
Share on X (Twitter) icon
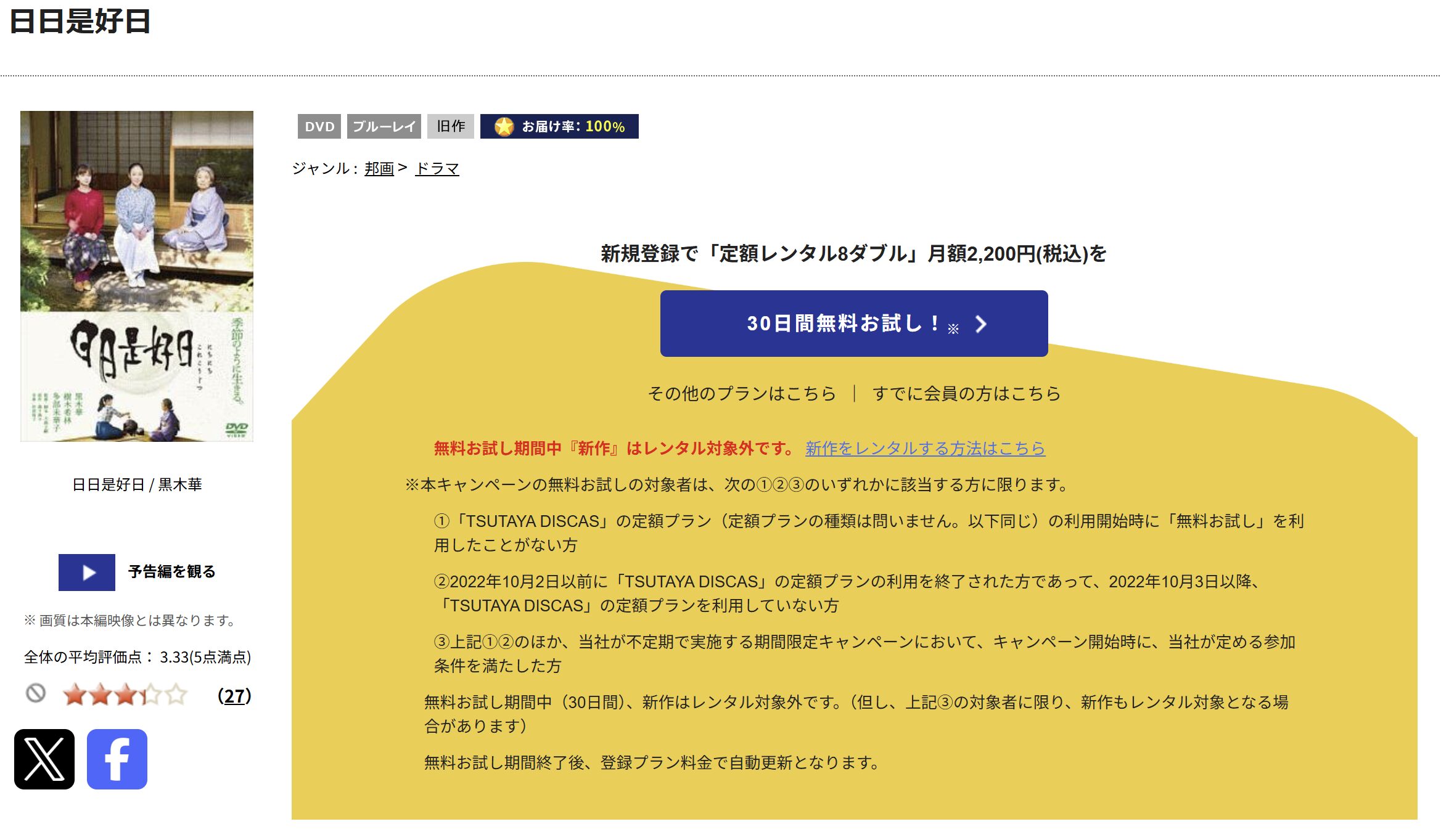pos(44,759)
